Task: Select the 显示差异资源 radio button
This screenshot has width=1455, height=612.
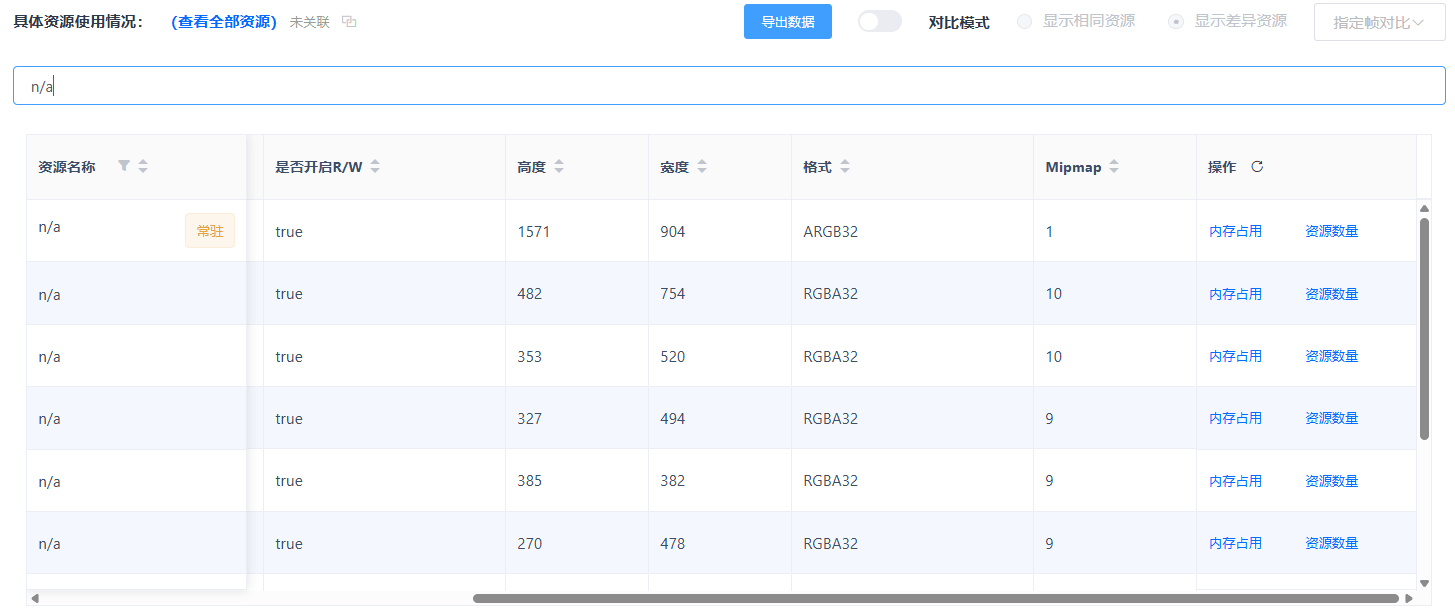Action: coord(1176,22)
